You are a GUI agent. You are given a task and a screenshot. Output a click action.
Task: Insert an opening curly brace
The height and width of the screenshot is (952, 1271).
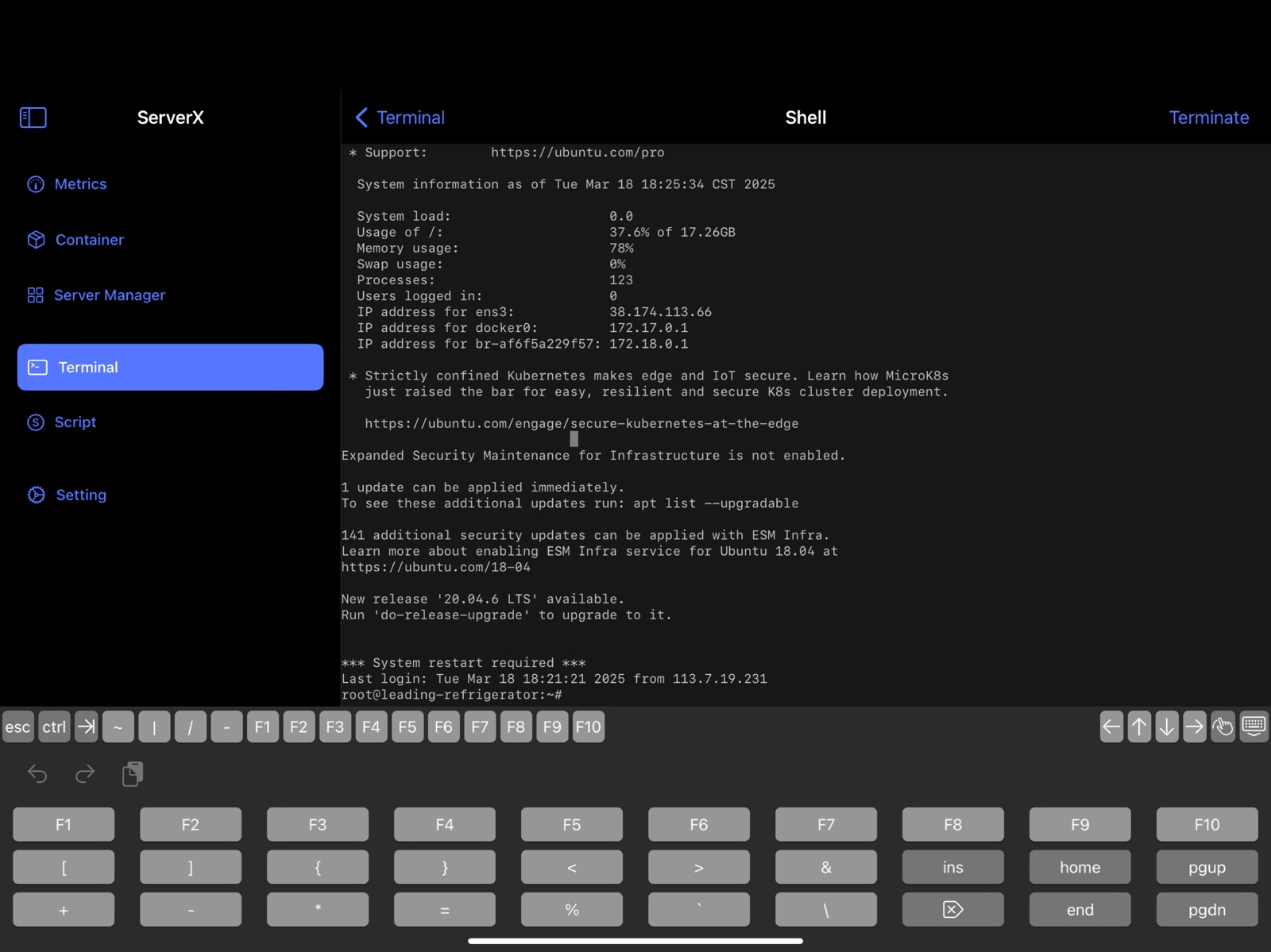pos(318,867)
